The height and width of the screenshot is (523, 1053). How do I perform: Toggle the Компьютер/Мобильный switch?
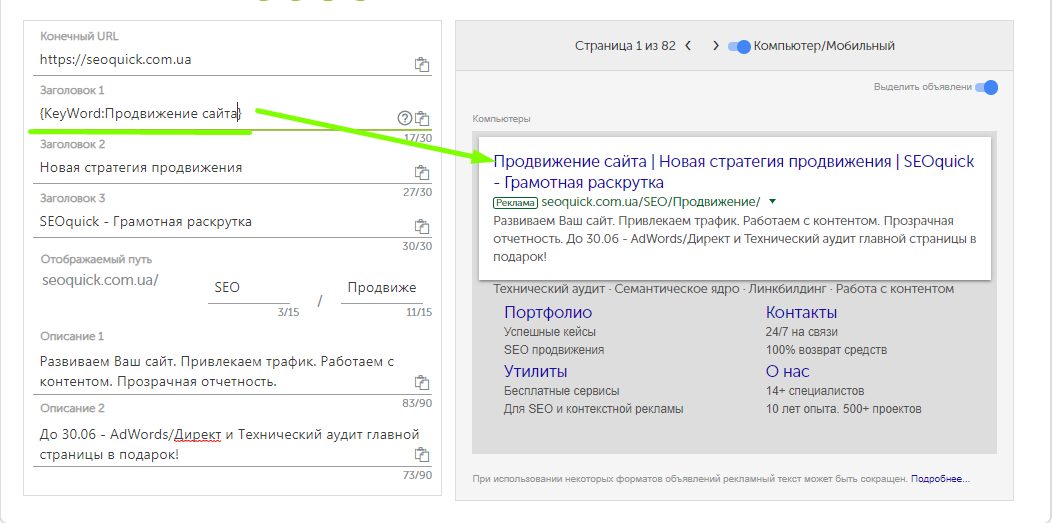pyautogui.click(x=739, y=46)
